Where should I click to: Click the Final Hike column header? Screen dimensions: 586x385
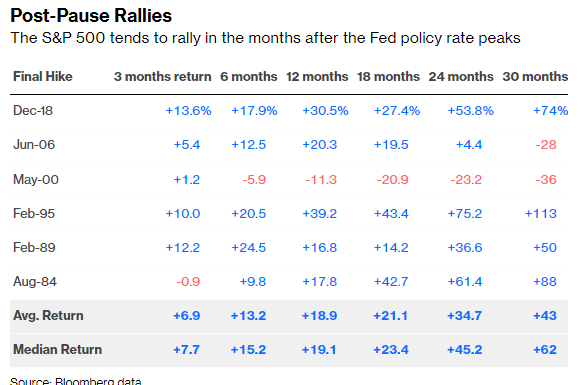(43, 77)
